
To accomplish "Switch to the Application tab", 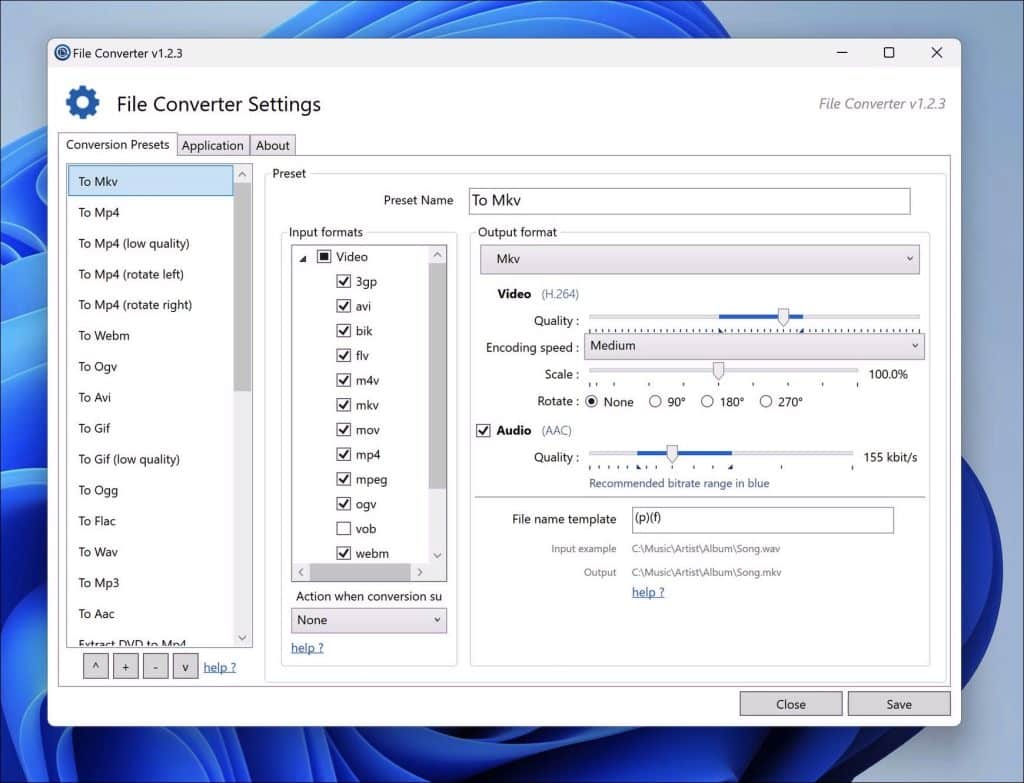I will point(213,145).
